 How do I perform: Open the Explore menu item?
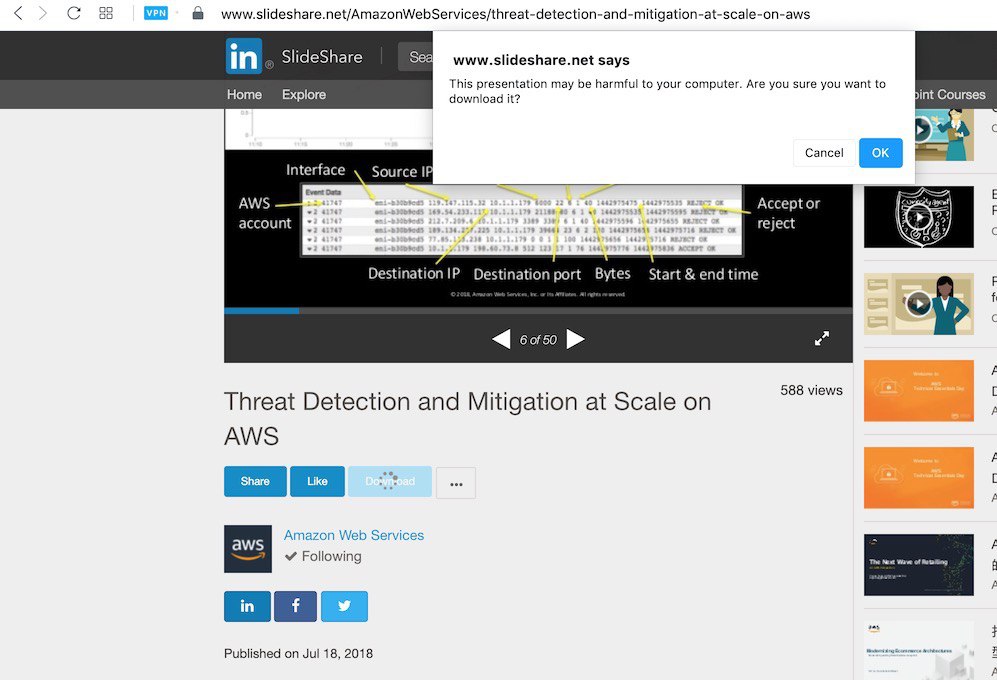tap(304, 94)
